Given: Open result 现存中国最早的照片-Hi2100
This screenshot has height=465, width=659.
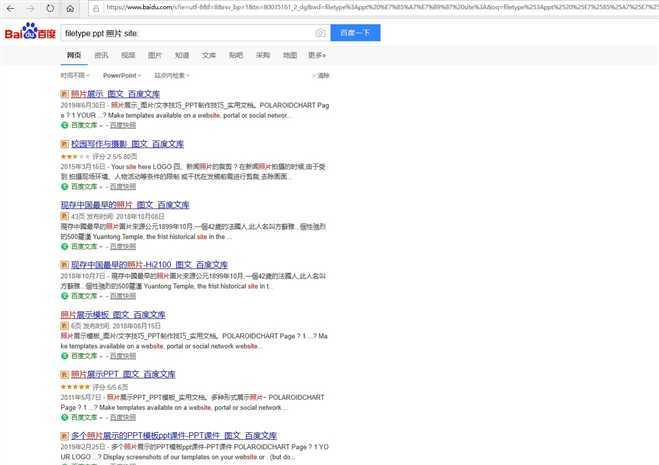Looking at the screenshot, I should pyautogui.click(x=149, y=264).
